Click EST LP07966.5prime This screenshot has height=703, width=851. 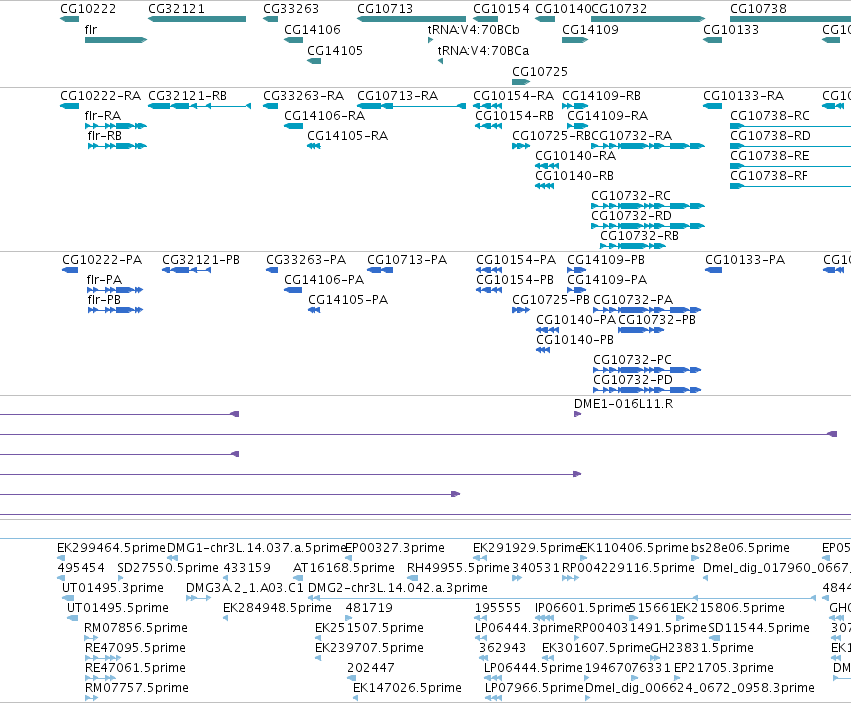535,688
